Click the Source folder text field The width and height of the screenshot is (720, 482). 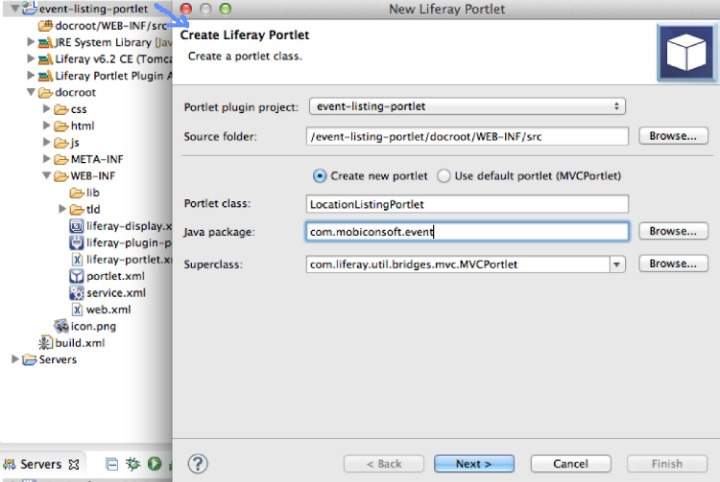pyautogui.click(x=467, y=136)
